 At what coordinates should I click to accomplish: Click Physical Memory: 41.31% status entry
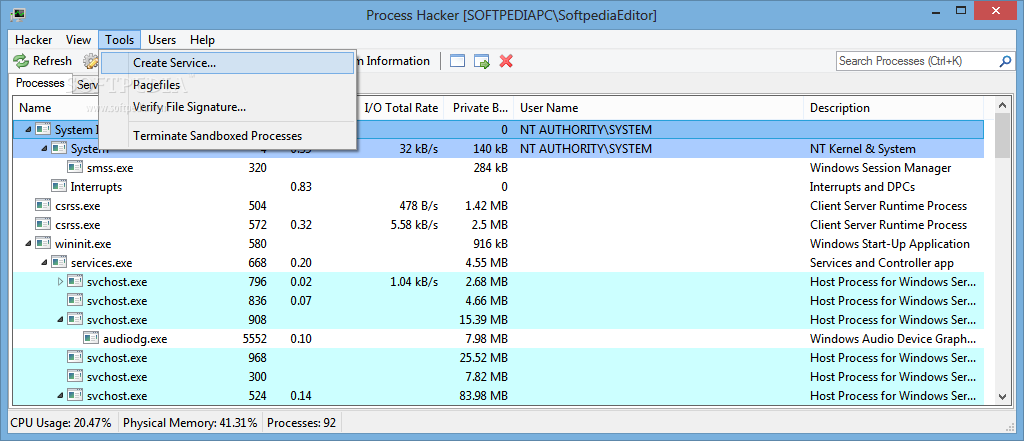coord(190,423)
